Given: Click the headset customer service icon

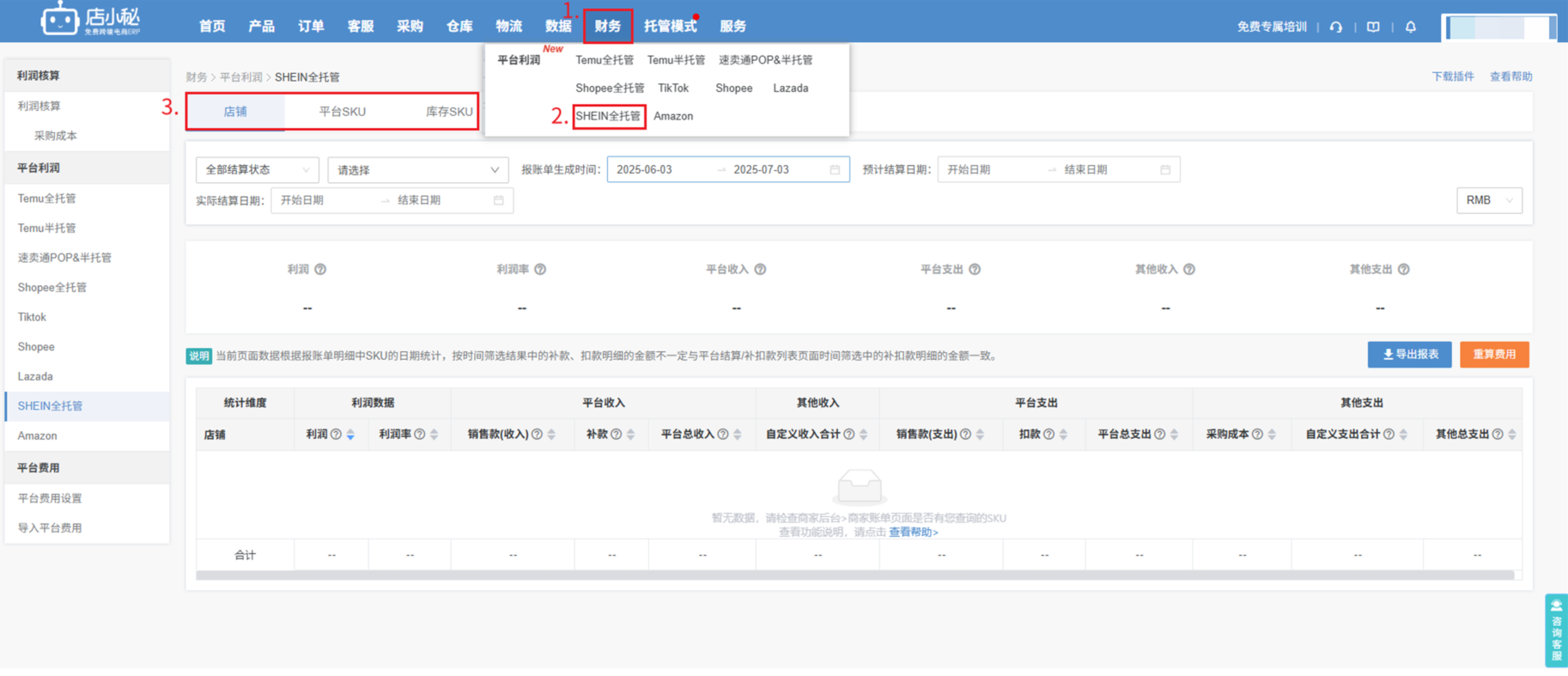Looking at the screenshot, I should [1335, 27].
